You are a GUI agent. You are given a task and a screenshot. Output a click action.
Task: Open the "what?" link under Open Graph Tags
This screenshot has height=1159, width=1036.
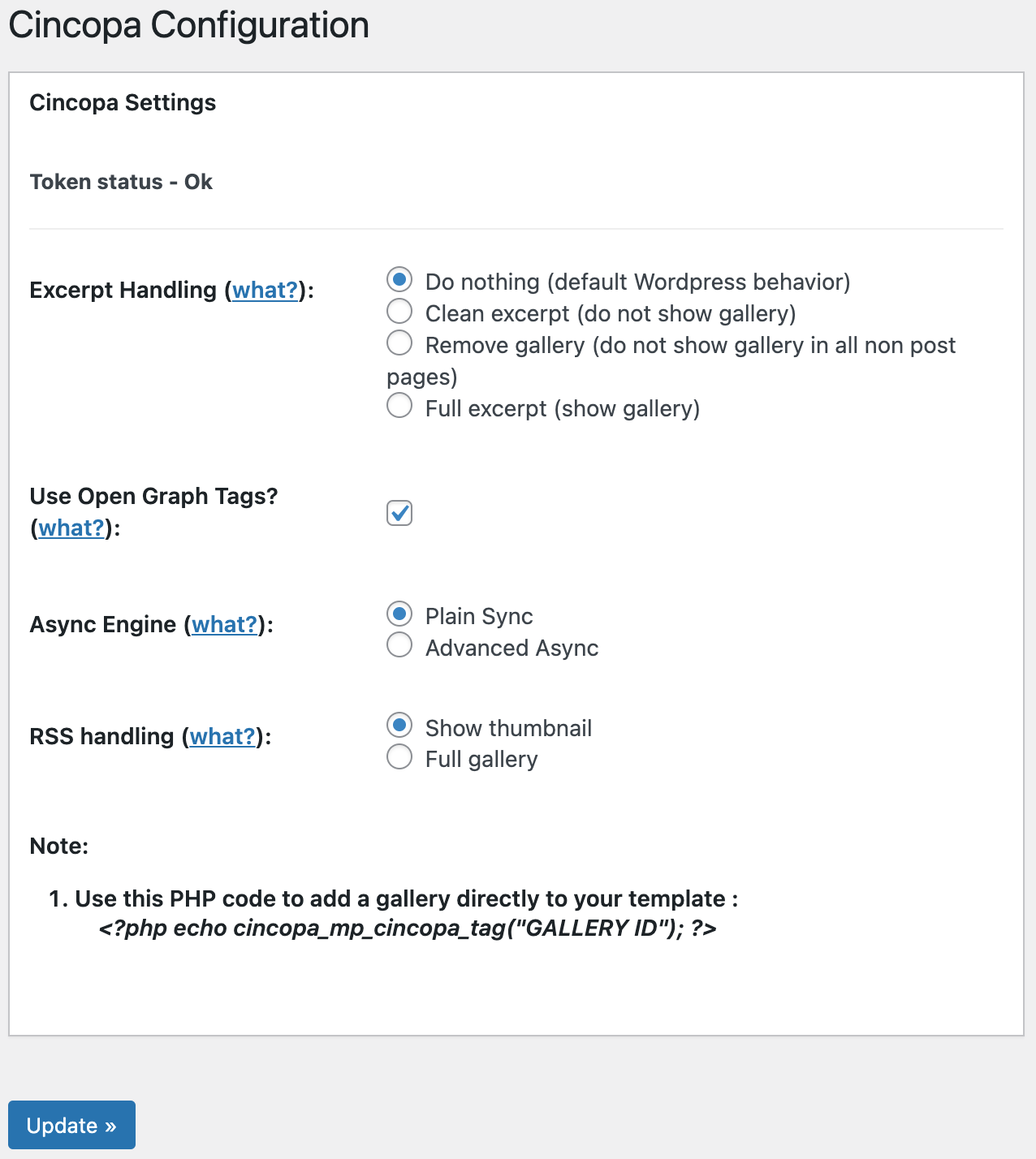pos(71,528)
